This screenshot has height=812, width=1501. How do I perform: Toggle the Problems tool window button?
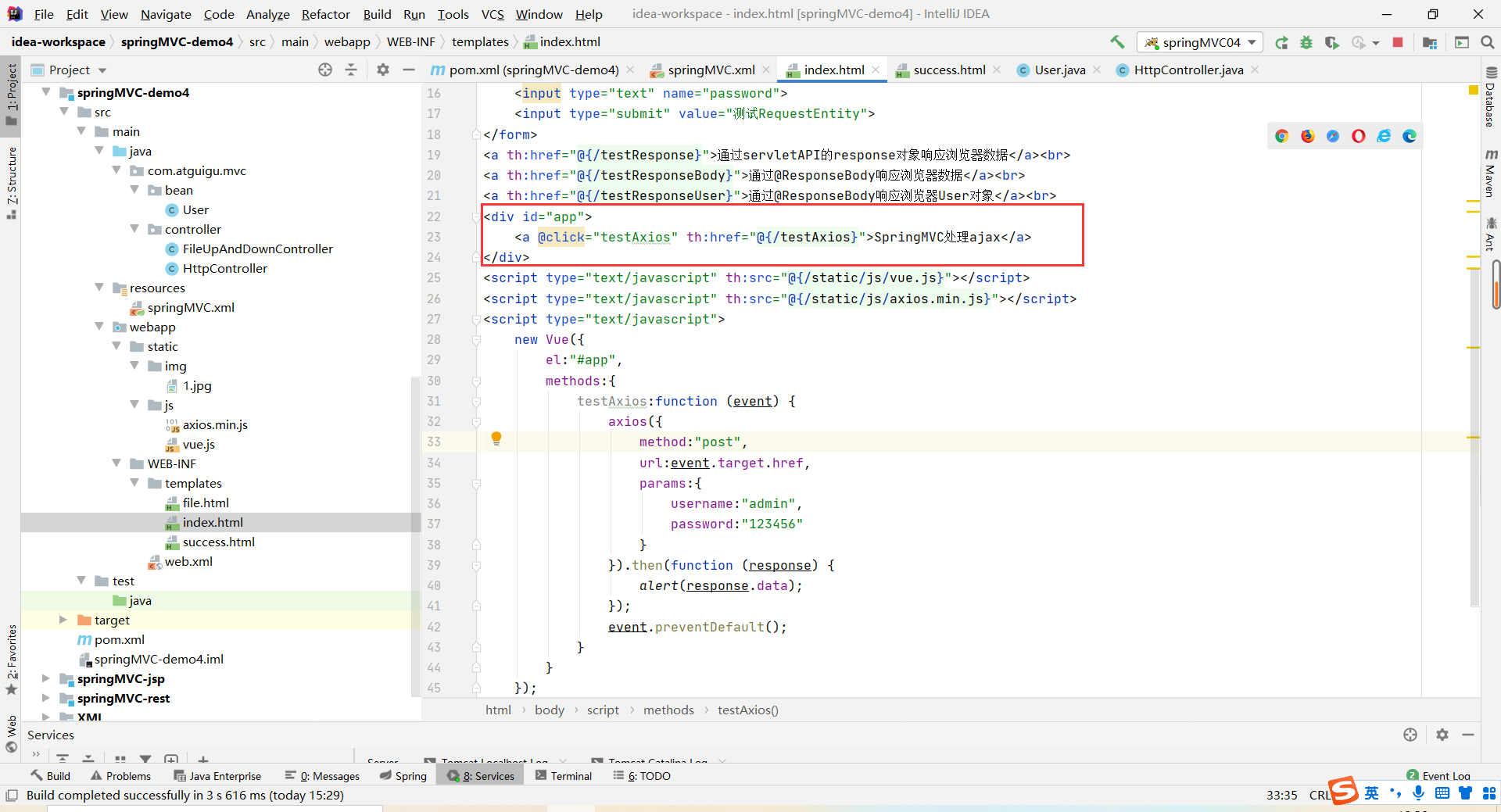tap(121, 776)
